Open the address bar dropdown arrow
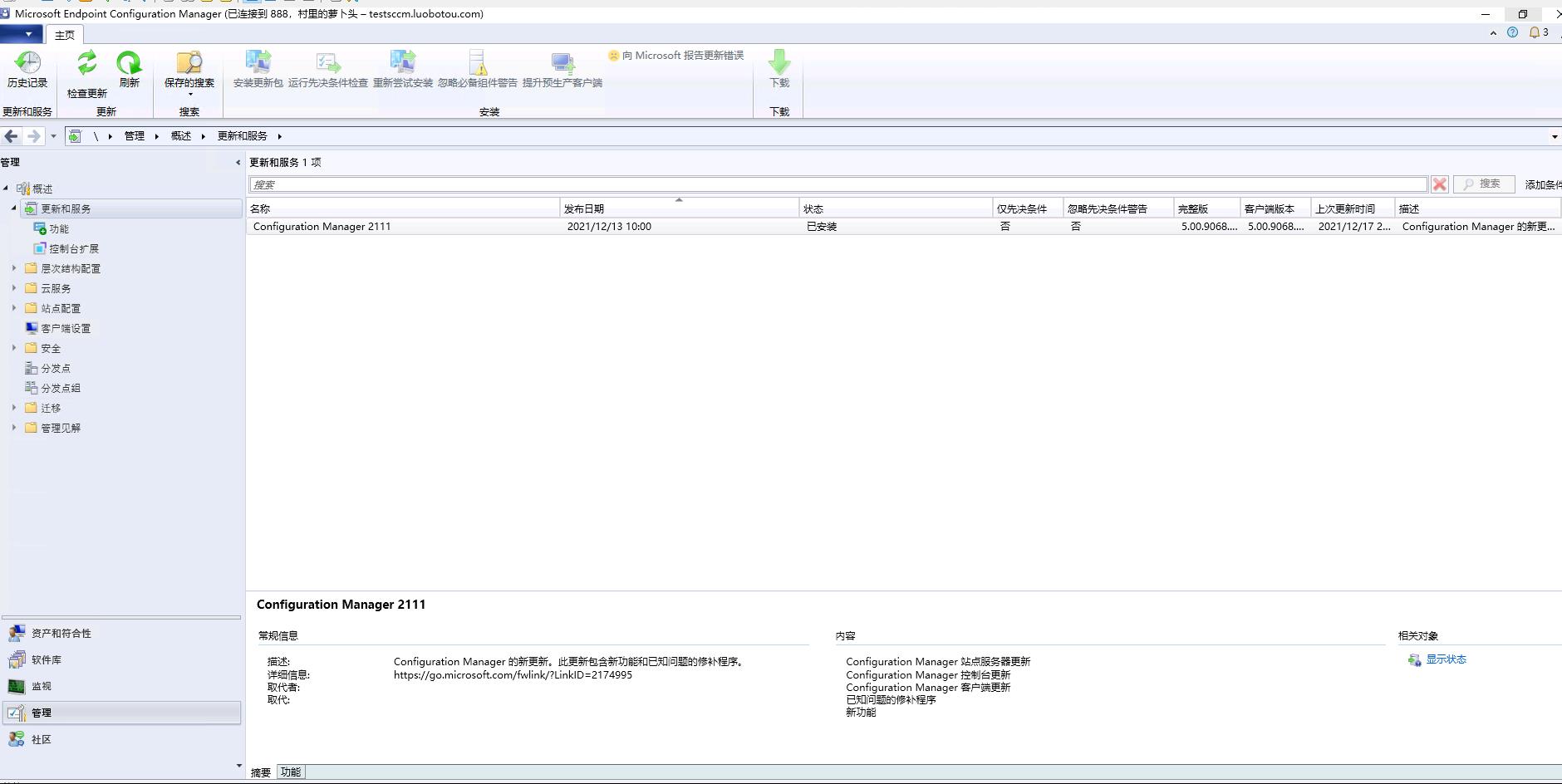 1555,137
